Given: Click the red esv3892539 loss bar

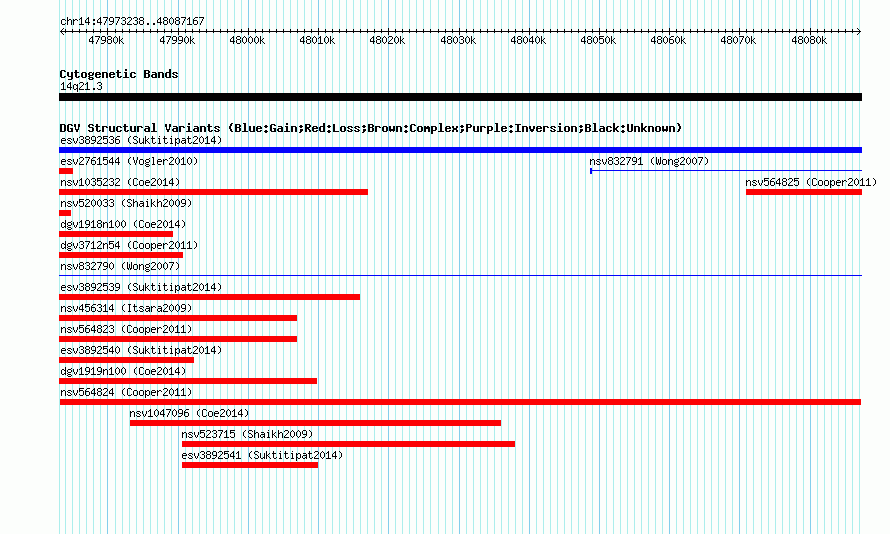Looking at the screenshot, I should point(209,297).
